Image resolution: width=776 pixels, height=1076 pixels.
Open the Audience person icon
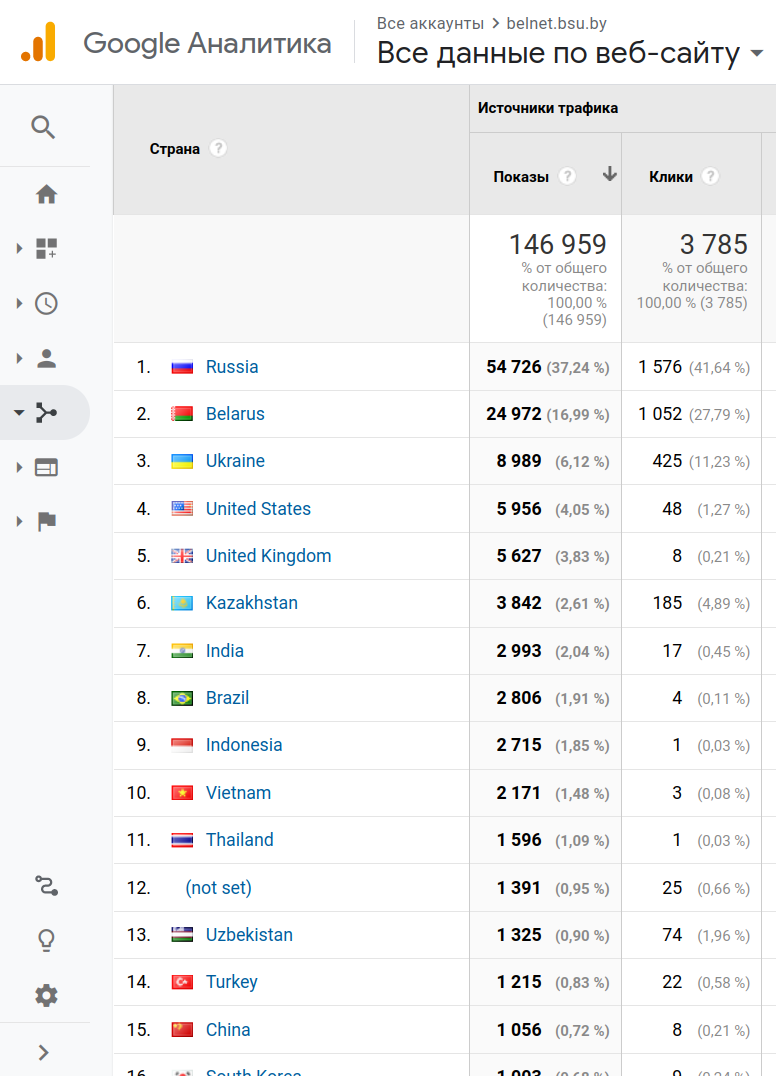46,358
